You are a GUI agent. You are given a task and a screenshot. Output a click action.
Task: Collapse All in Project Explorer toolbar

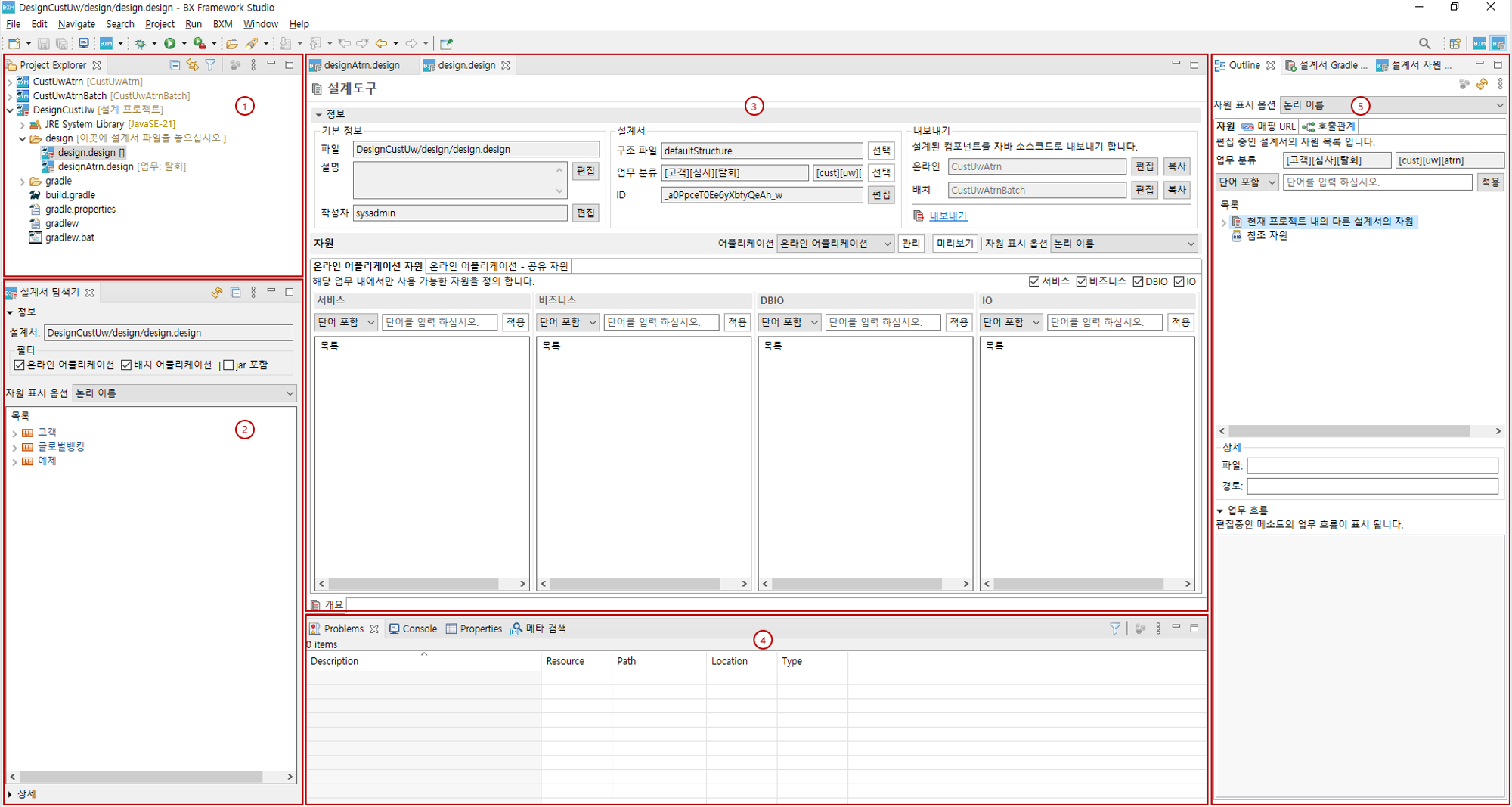[x=174, y=65]
